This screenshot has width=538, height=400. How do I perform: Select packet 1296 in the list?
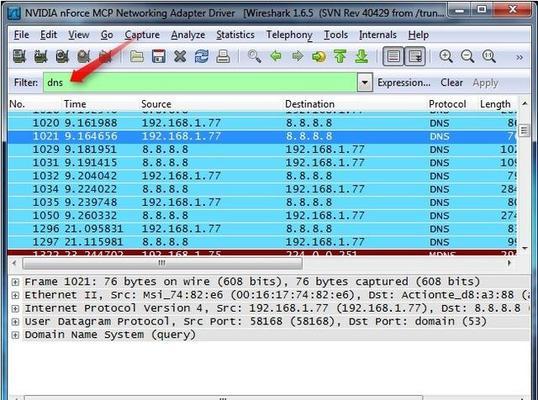[x=262, y=228]
